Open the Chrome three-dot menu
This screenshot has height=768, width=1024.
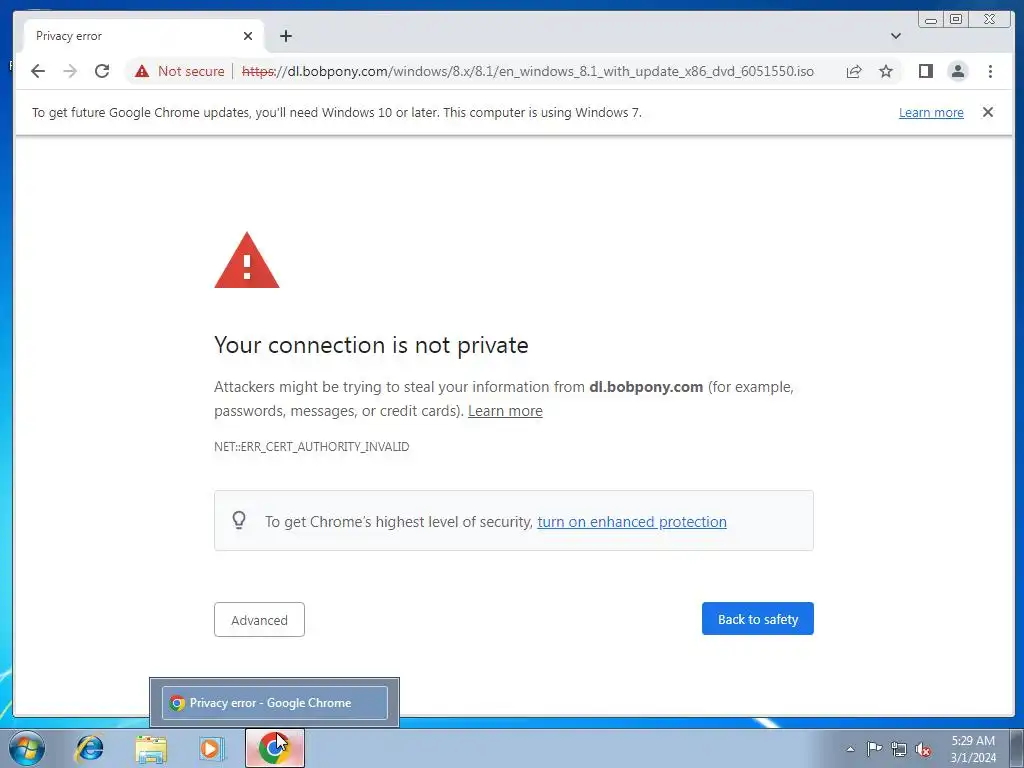[990, 71]
